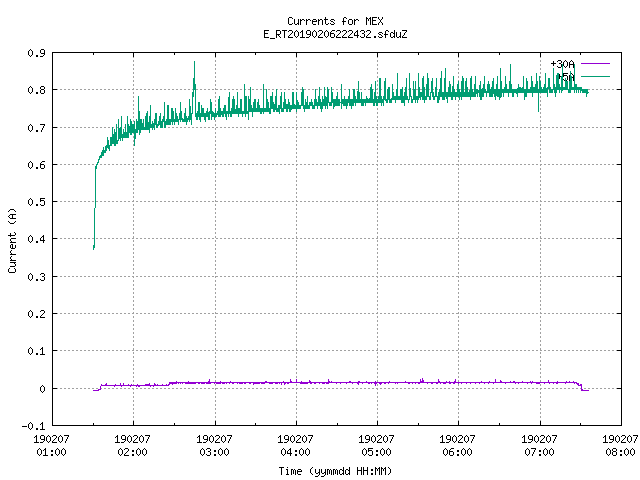Click the 190207 05:00 x-axis tick label
The height and width of the screenshot is (480, 640).
(376, 446)
